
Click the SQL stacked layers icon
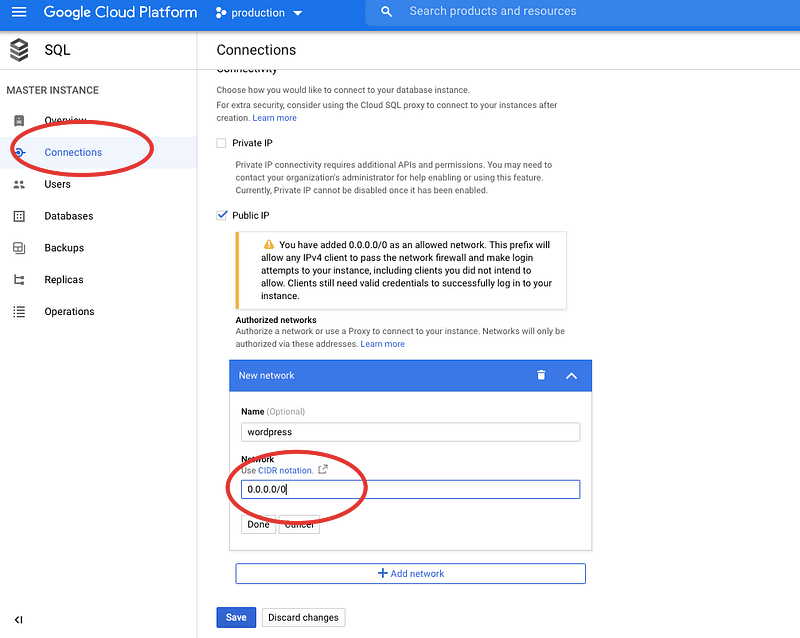tap(19, 50)
